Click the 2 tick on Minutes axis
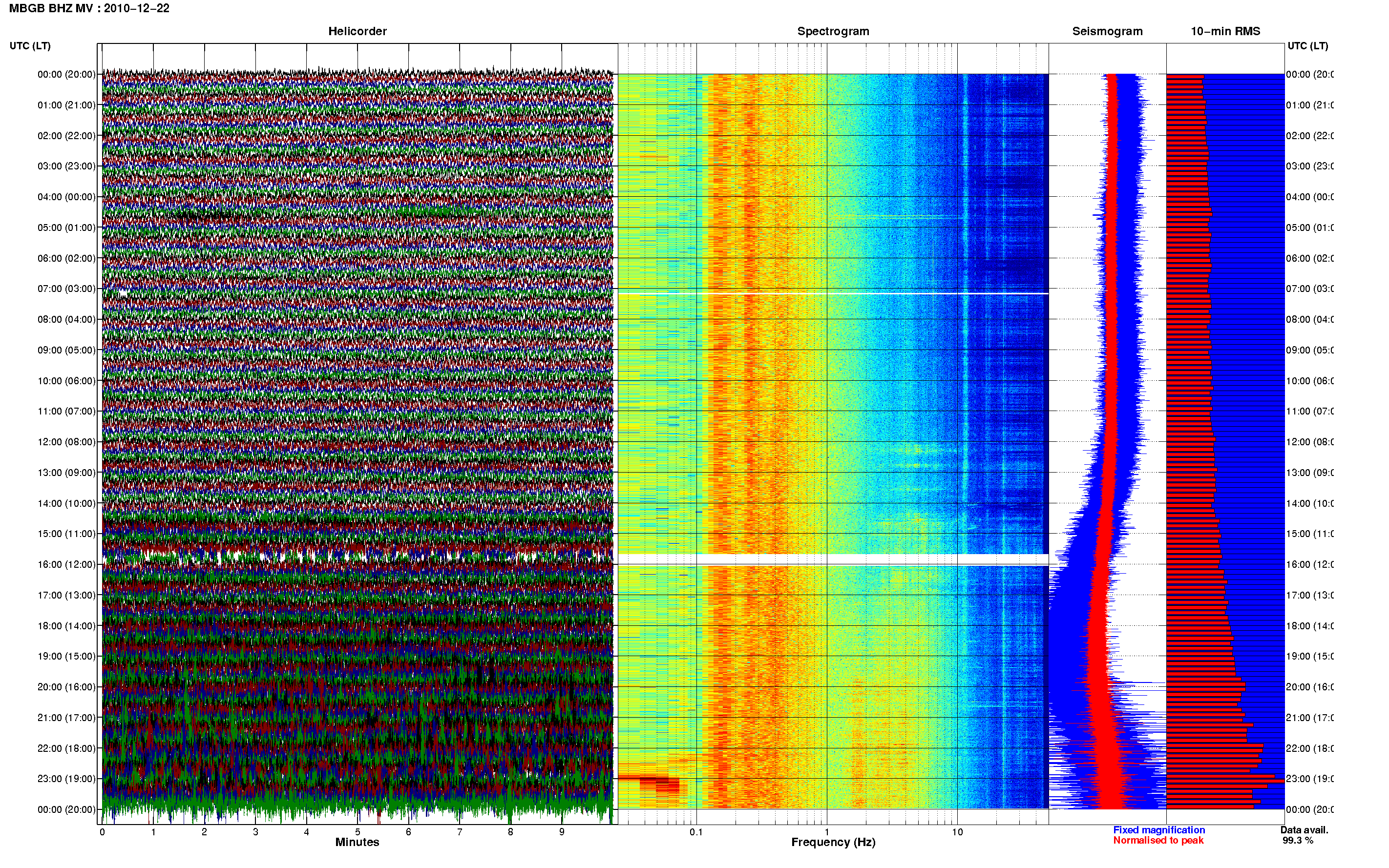 tap(205, 832)
